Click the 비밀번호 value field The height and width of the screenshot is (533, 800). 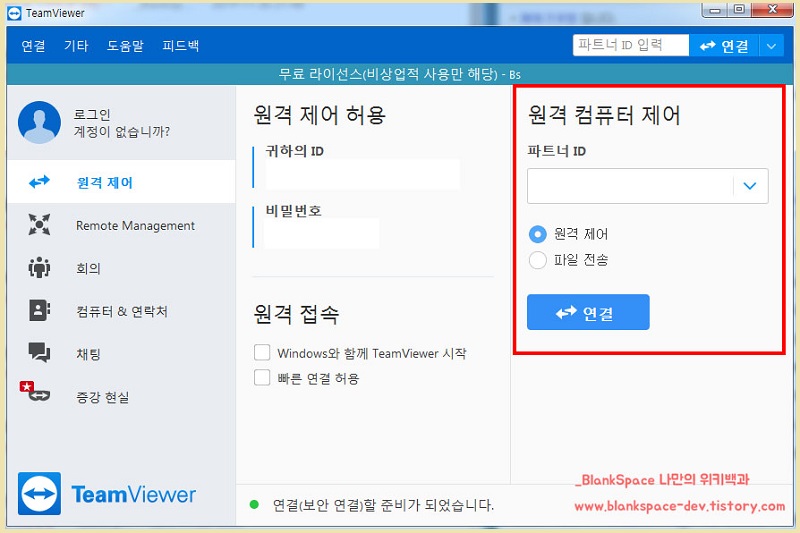321,233
